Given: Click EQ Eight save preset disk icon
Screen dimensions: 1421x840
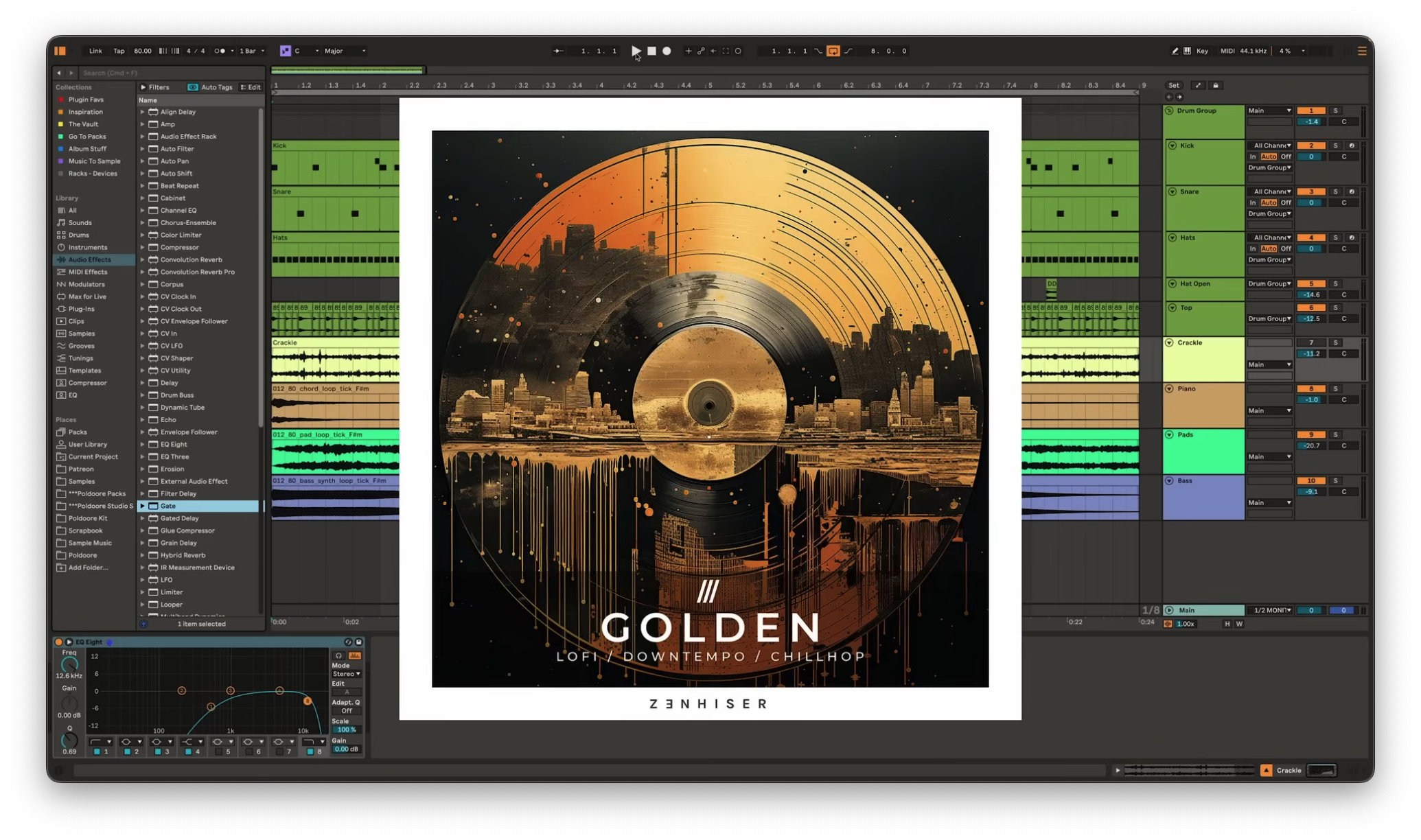Looking at the screenshot, I should tap(358, 642).
